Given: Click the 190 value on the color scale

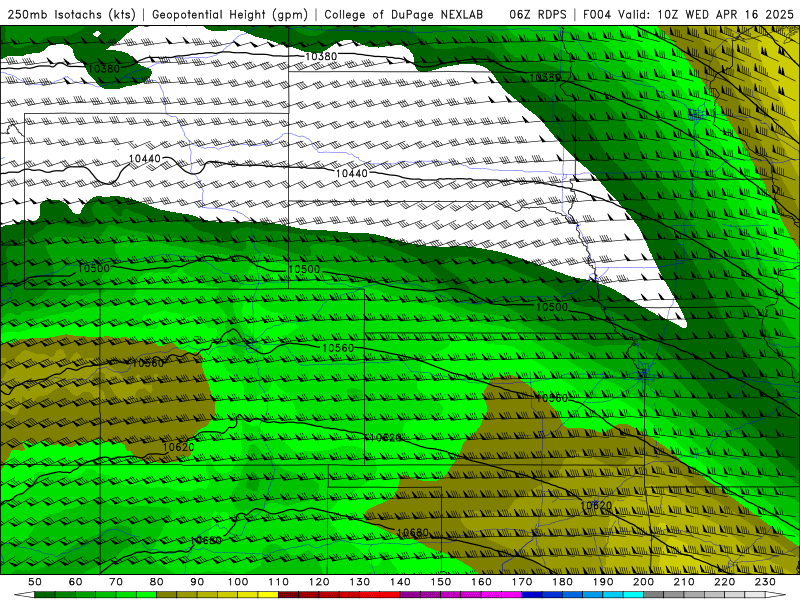Looking at the screenshot, I should 603,582.
